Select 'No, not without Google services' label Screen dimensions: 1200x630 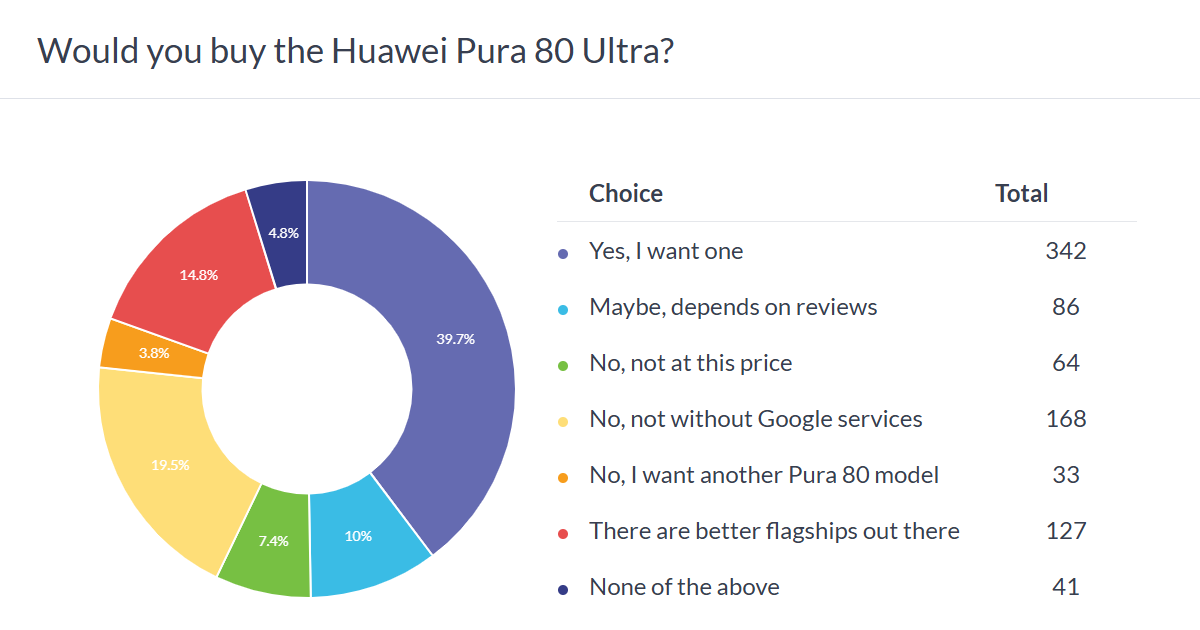coord(756,419)
